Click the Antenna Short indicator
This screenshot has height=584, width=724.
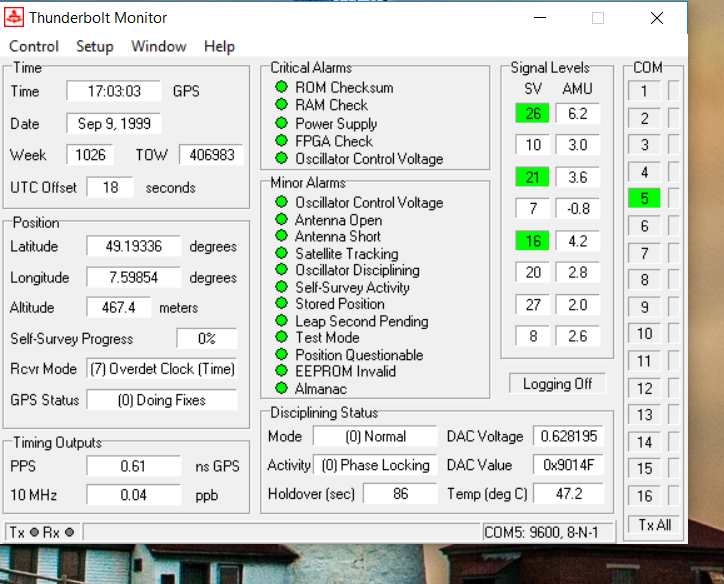coord(281,235)
